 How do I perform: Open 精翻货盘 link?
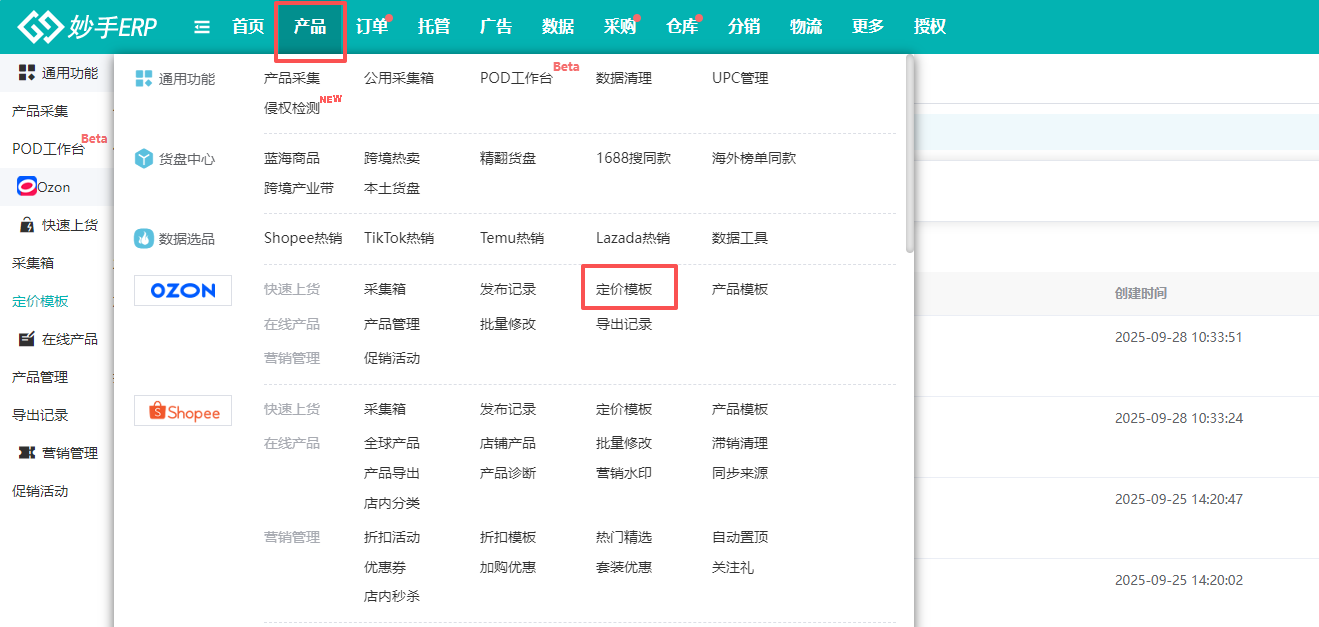[x=508, y=158]
